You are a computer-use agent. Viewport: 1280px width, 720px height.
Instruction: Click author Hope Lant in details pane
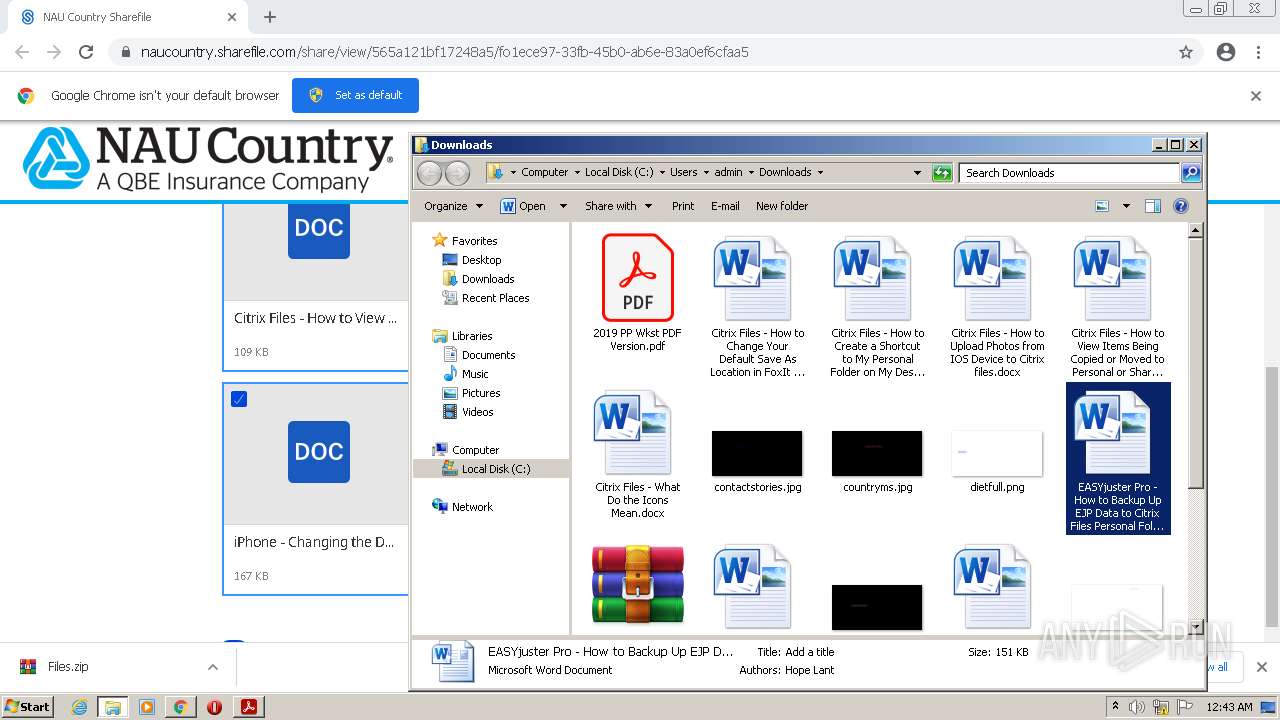pyautogui.click(x=809, y=670)
